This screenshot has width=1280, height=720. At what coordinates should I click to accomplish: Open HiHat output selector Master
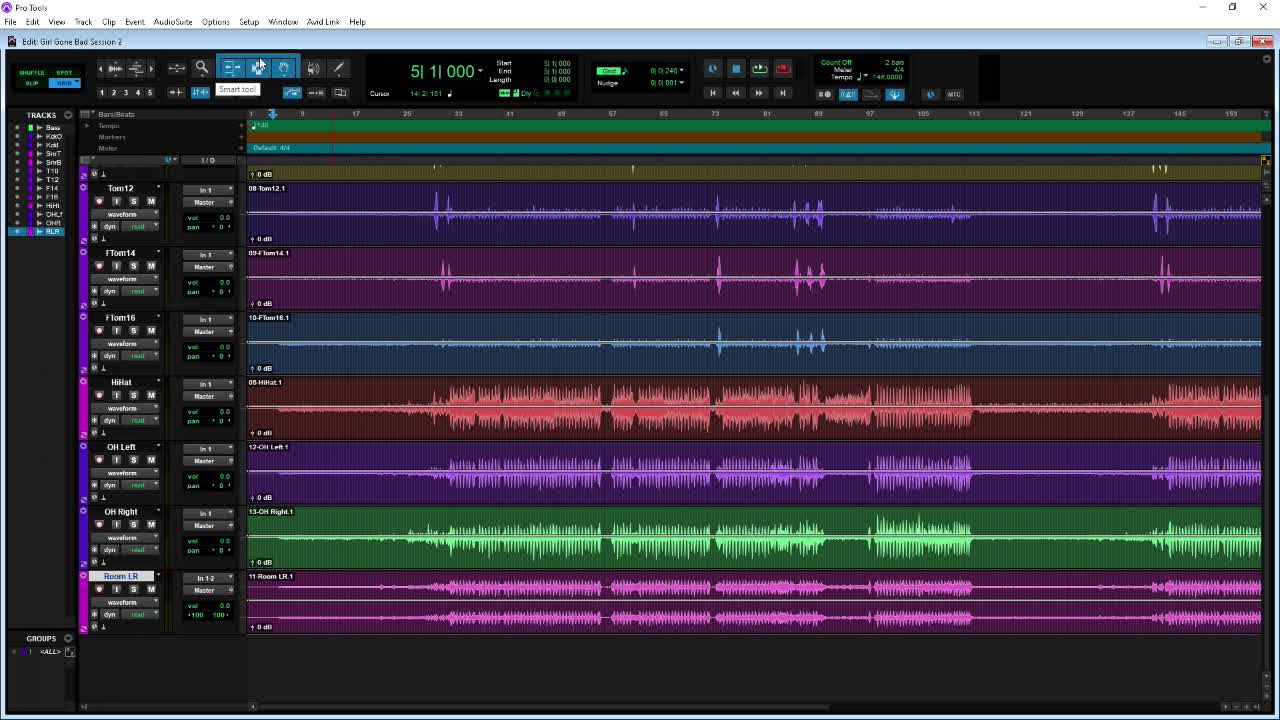coord(207,396)
